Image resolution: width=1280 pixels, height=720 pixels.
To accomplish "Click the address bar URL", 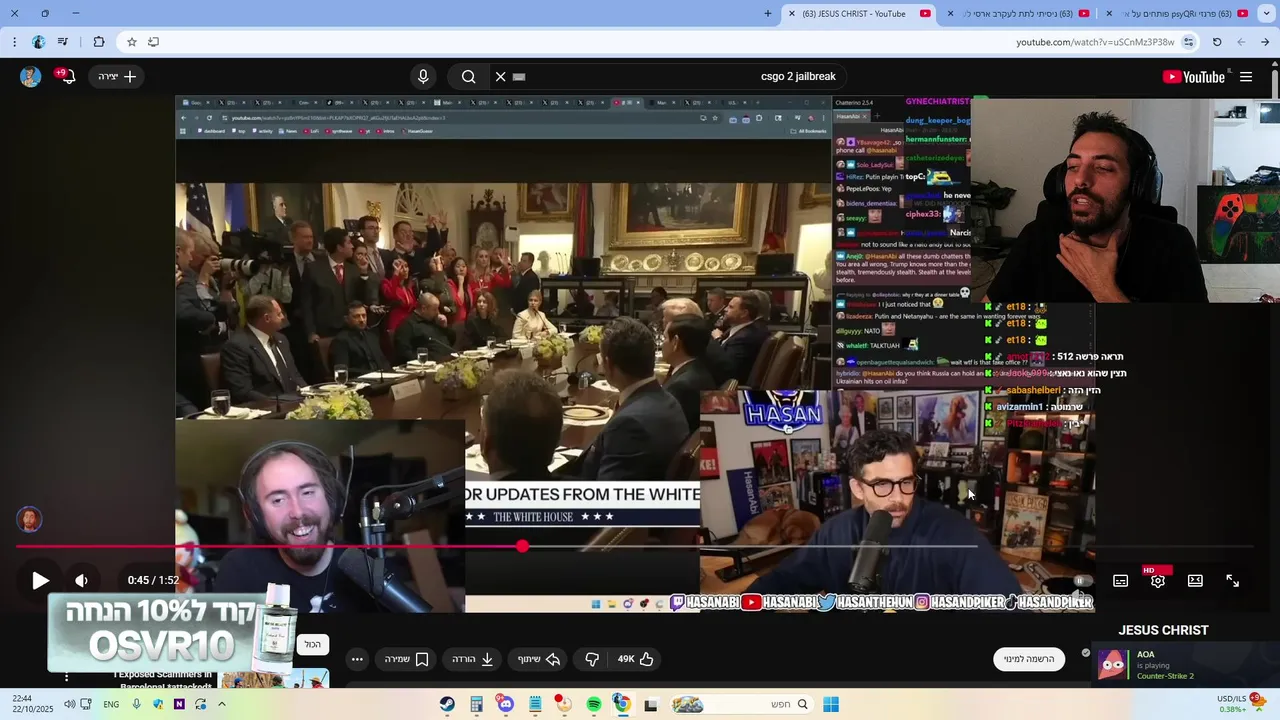I will click(x=1095, y=42).
